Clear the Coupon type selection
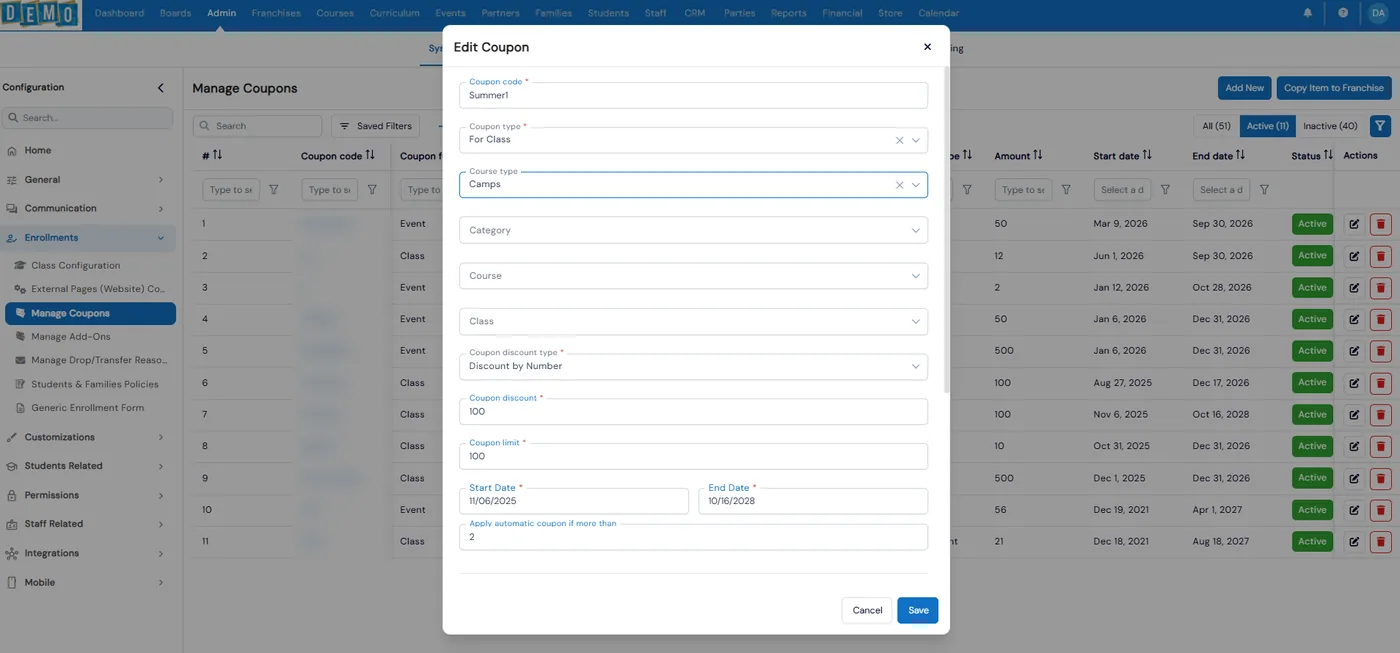 pos(899,140)
